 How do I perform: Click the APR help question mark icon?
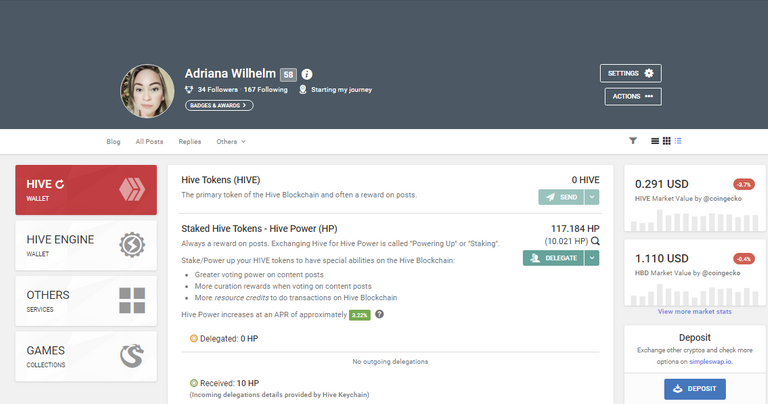(380, 314)
